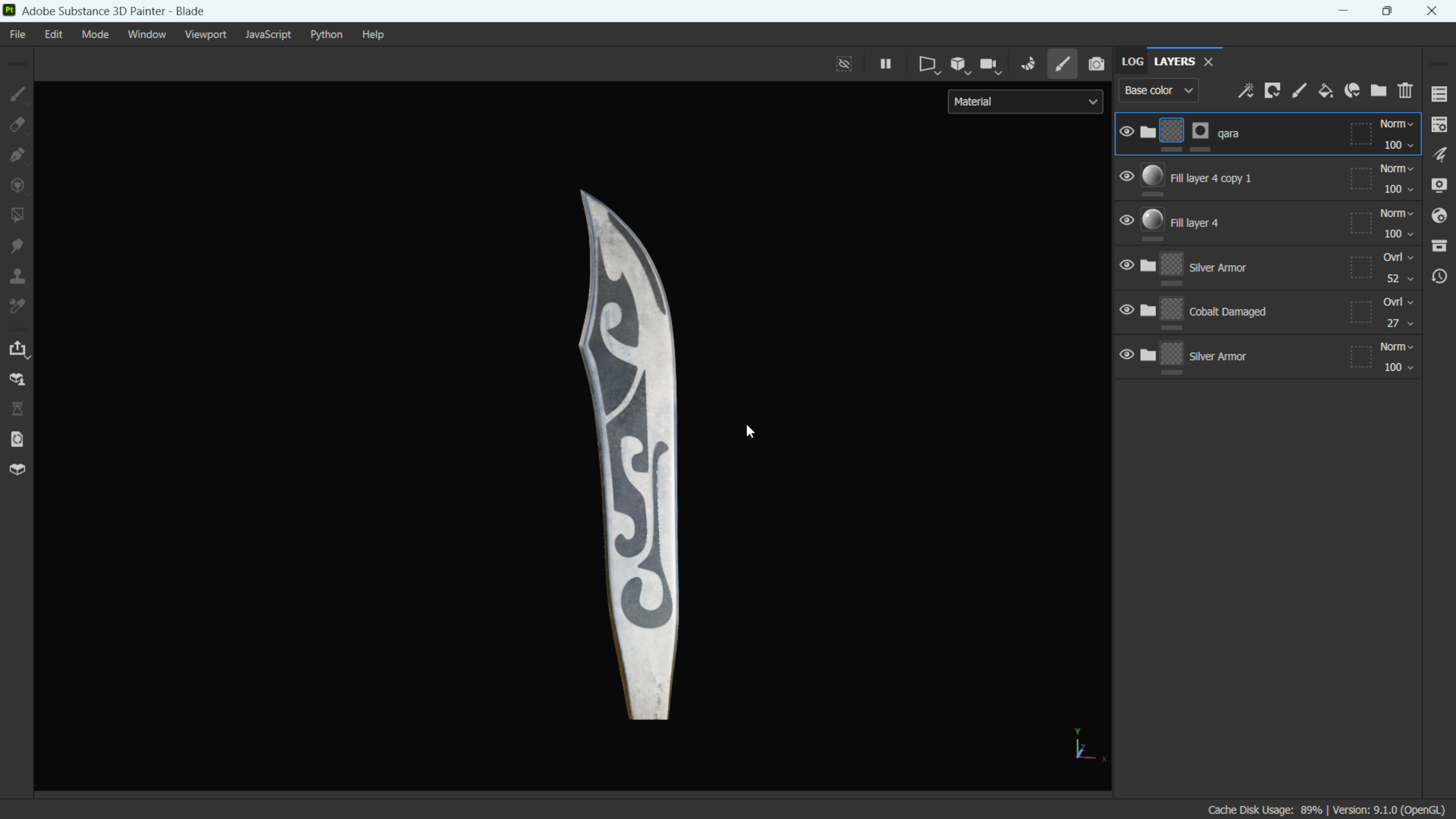Open Texture Set Settings panel icon
The image size is (1456, 819).
tap(1439, 124)
